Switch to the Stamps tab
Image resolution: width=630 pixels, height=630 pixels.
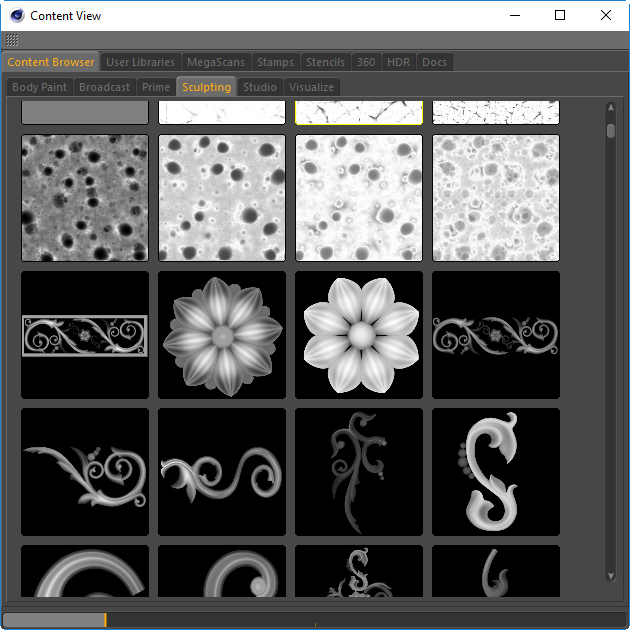pos(275,62)
